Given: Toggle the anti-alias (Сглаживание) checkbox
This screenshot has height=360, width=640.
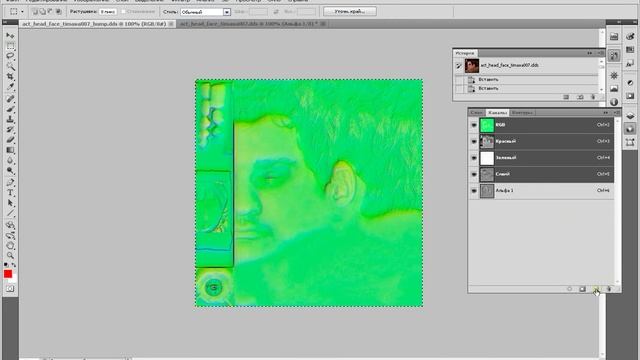Looking at the screenshot, I should pos(123,12).
